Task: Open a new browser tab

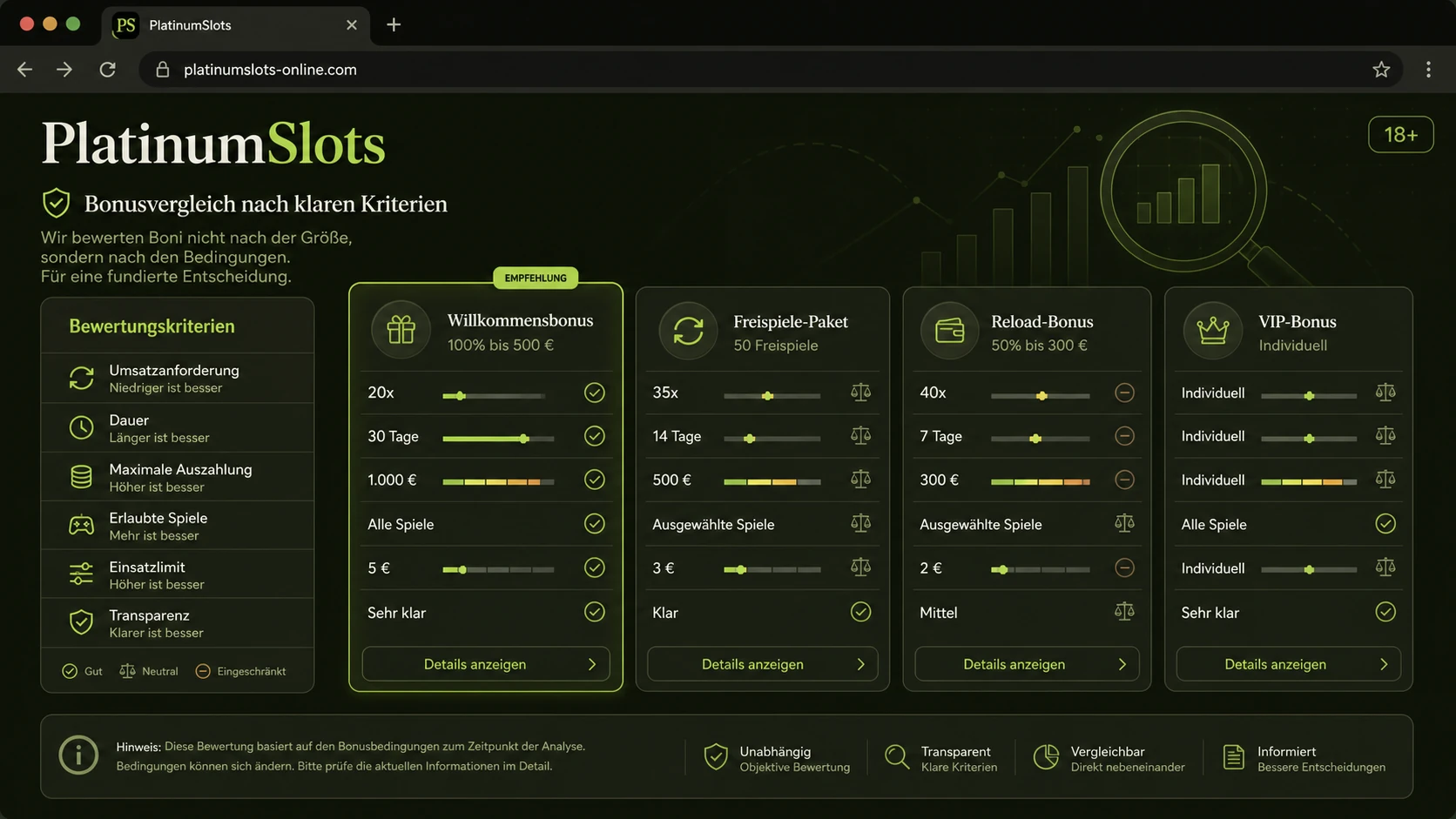Action: [394, 24]
